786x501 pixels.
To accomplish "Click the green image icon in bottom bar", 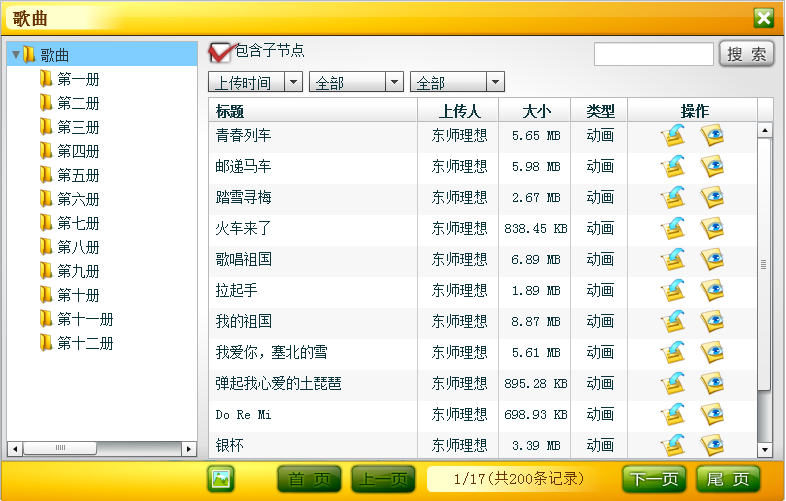I will (x=221, y=479).
